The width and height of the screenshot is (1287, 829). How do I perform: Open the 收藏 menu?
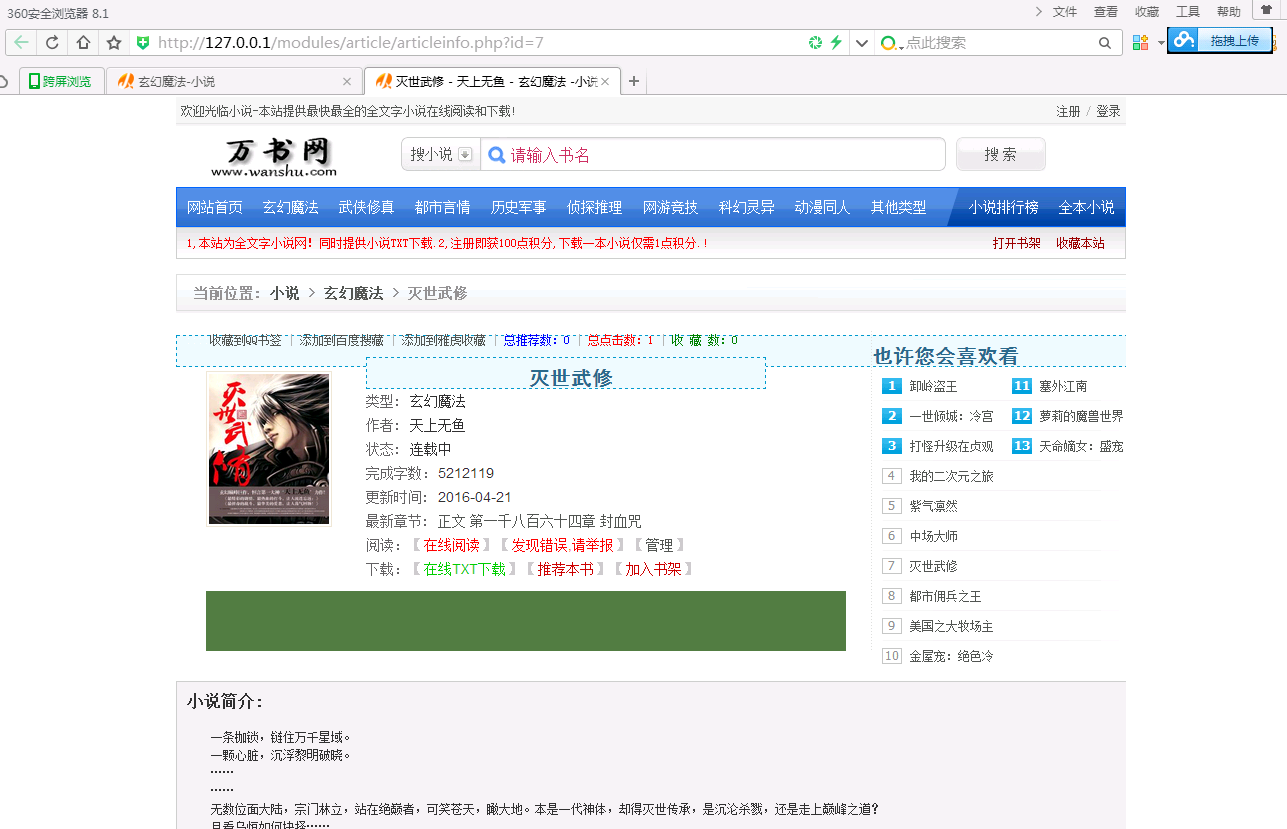[x=1147, y=12]
